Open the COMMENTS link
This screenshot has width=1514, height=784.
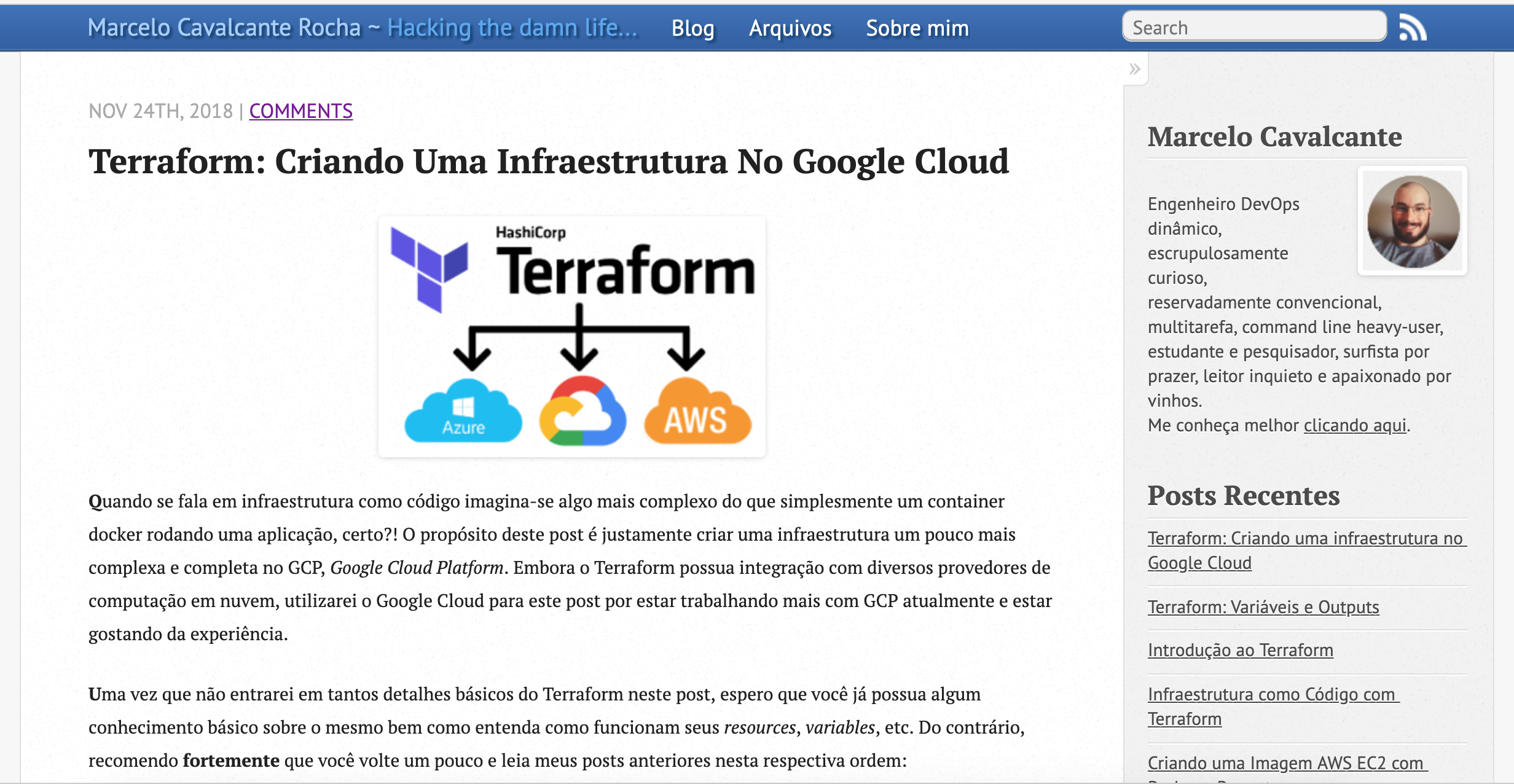(x=300, y=111)
